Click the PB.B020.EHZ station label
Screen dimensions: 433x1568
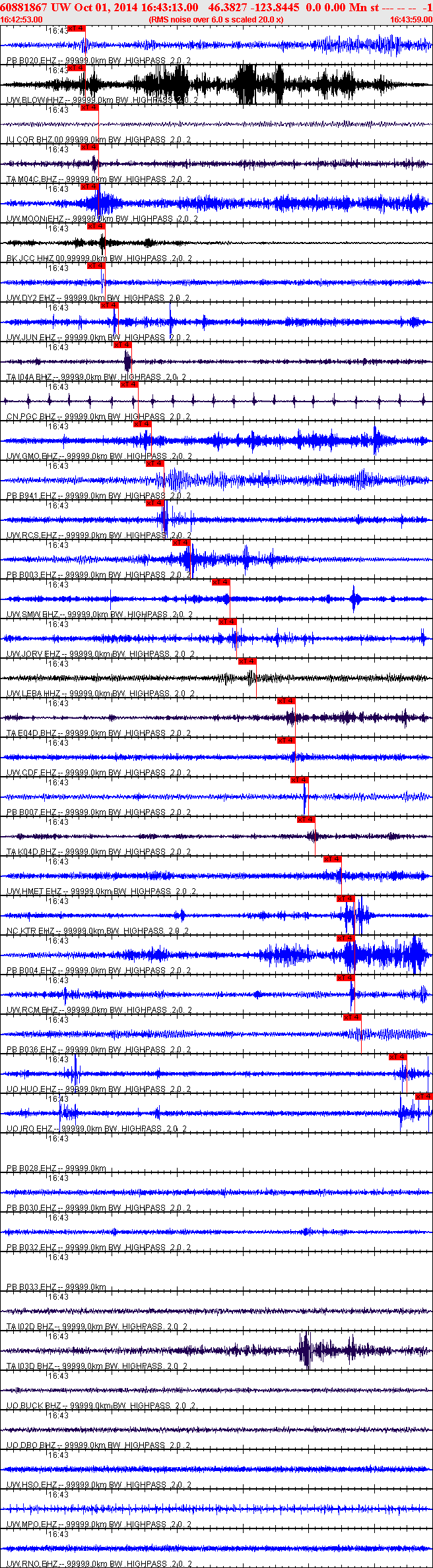(99, 61)
